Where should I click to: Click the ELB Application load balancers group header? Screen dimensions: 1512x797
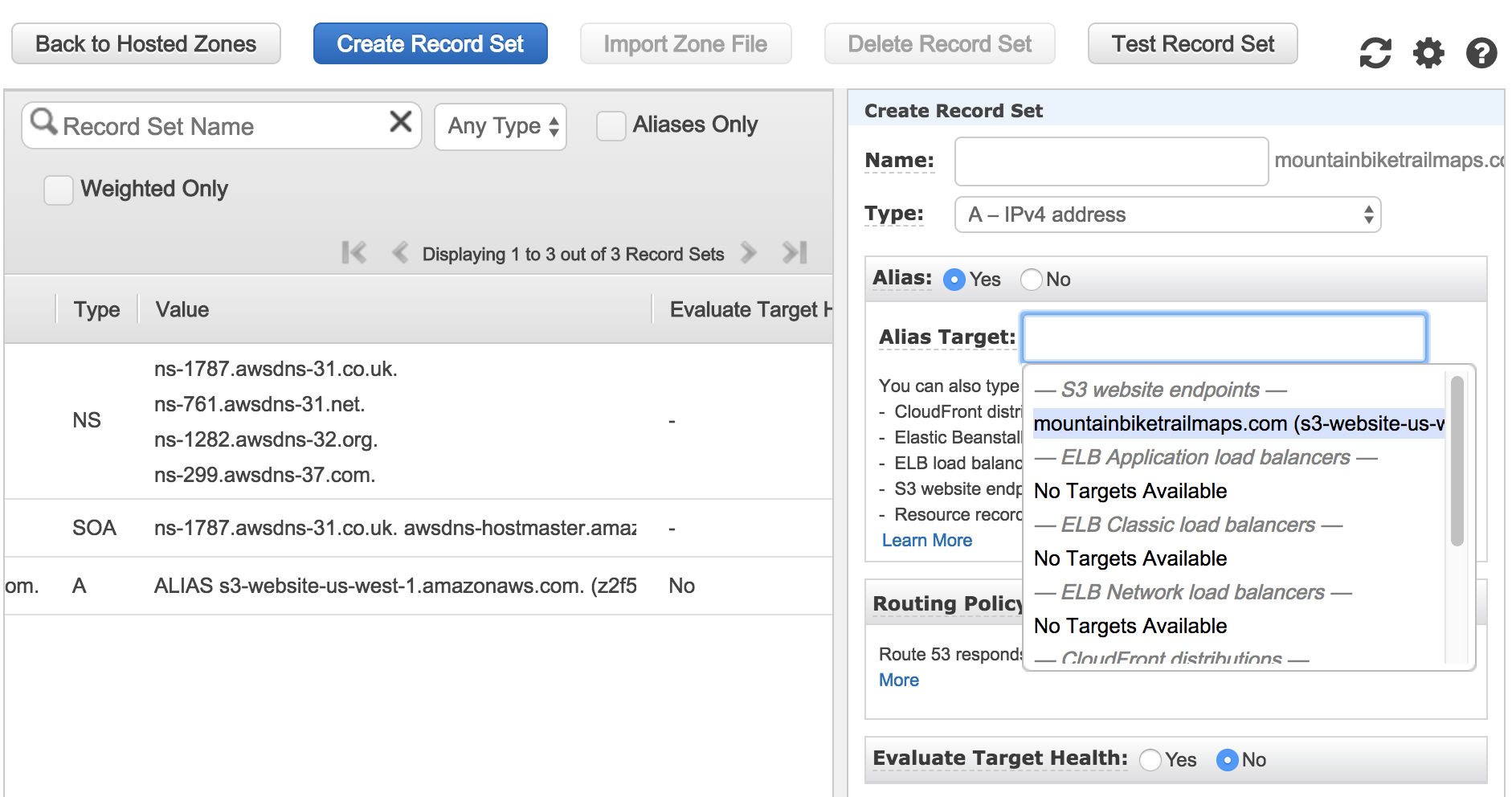point(1205,457)
